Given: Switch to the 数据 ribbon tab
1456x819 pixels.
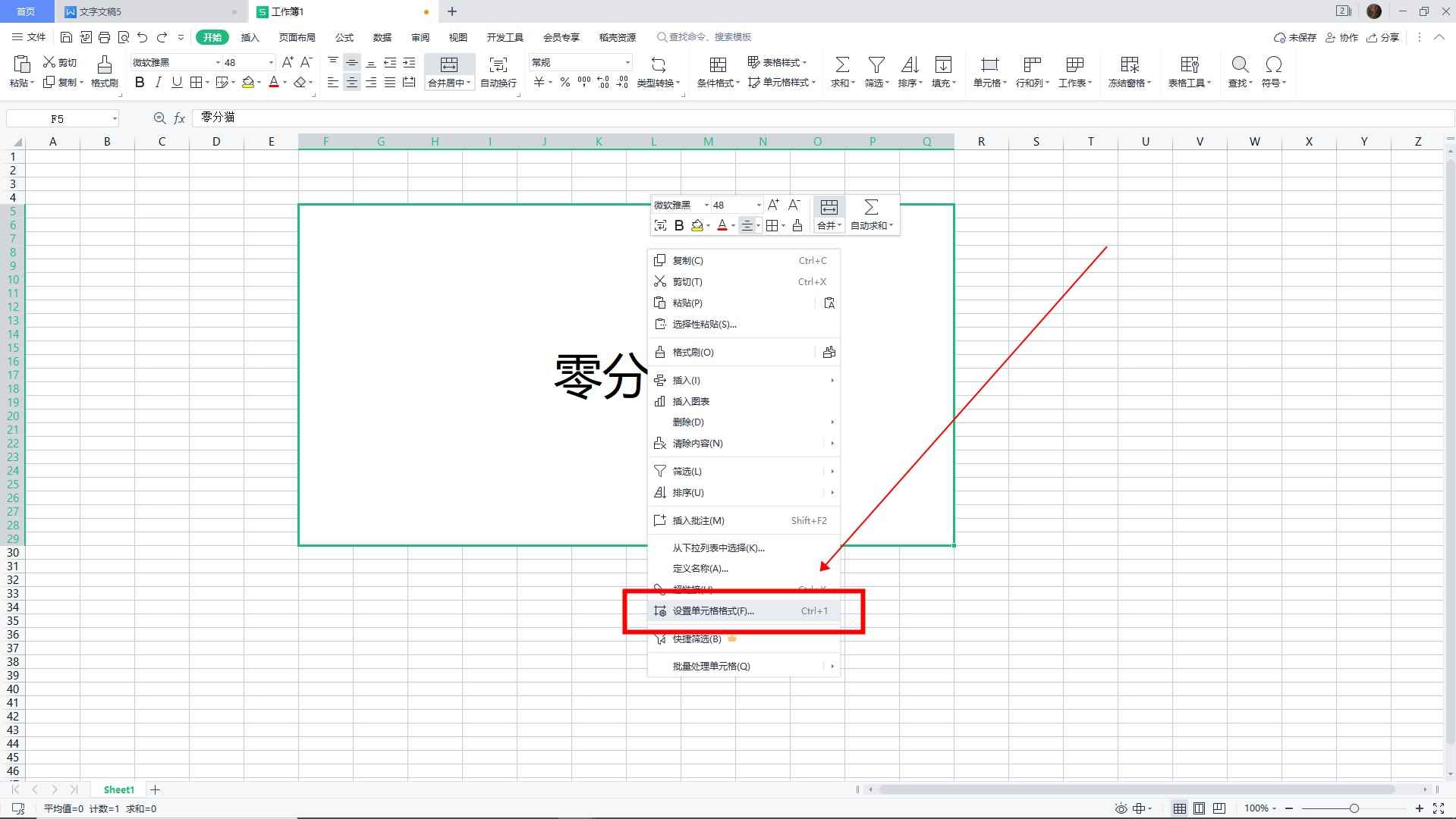Looking at the screenshot, I should pyautogui.click(x=382, y=36).
